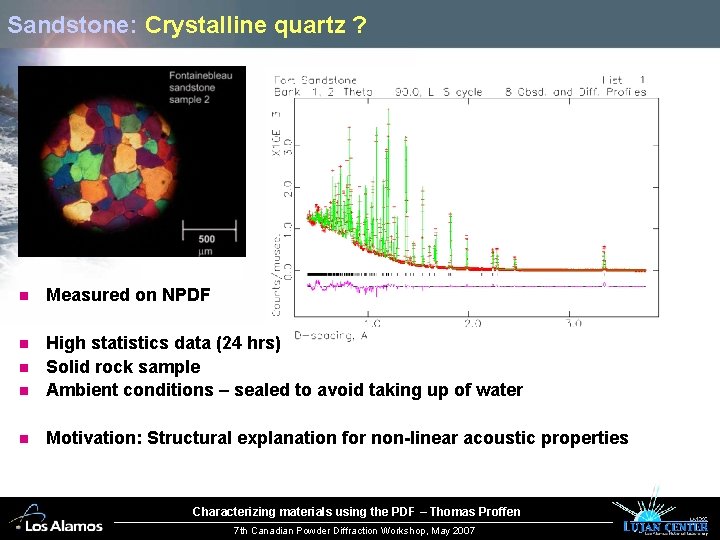Click the 'Measured on NPDF' bullet
720x540 pixels.
click(128, 295)
